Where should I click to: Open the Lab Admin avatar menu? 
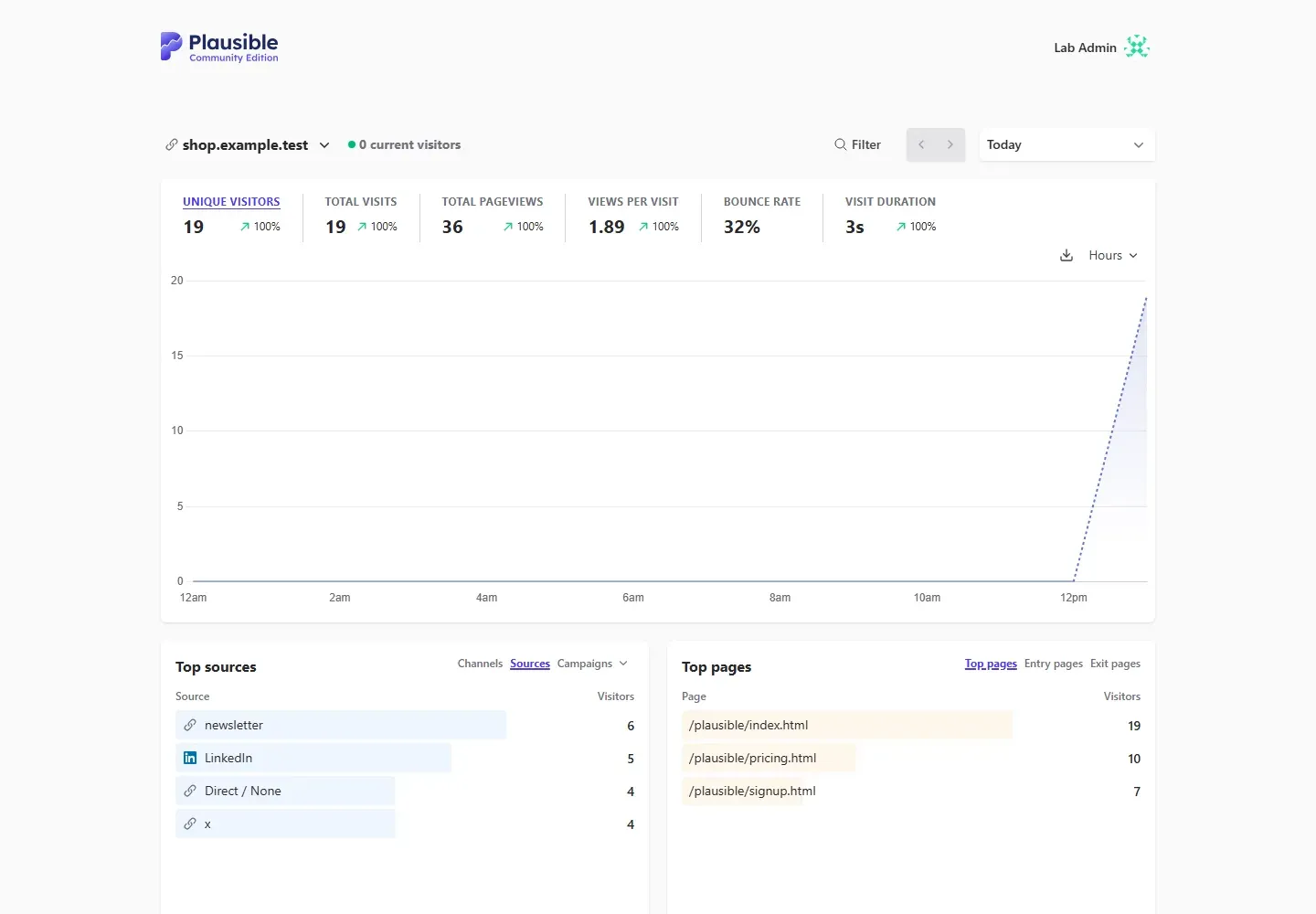click(1137, 47)
